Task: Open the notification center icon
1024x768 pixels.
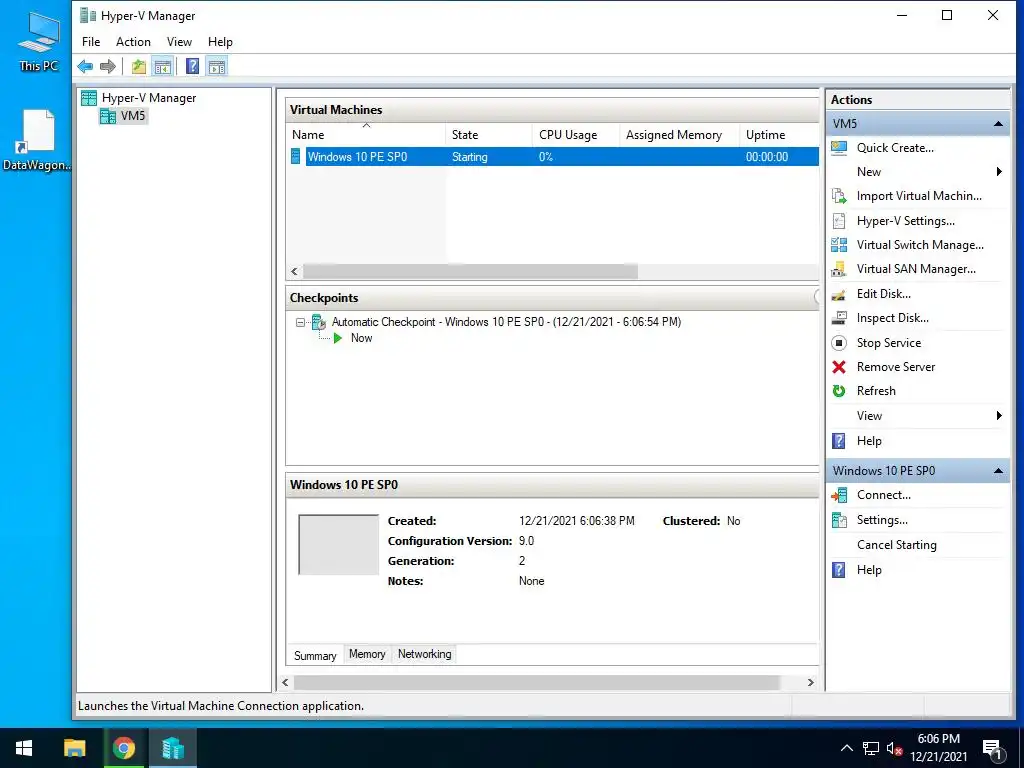Action: click(993, 748)
